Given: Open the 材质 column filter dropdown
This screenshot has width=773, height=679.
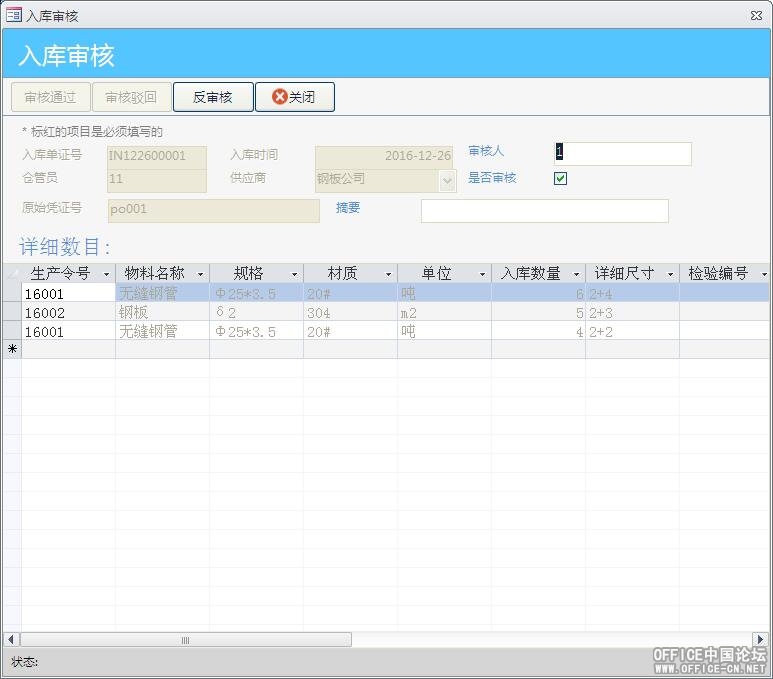Looking at the screenshot, I should [388, 274].
